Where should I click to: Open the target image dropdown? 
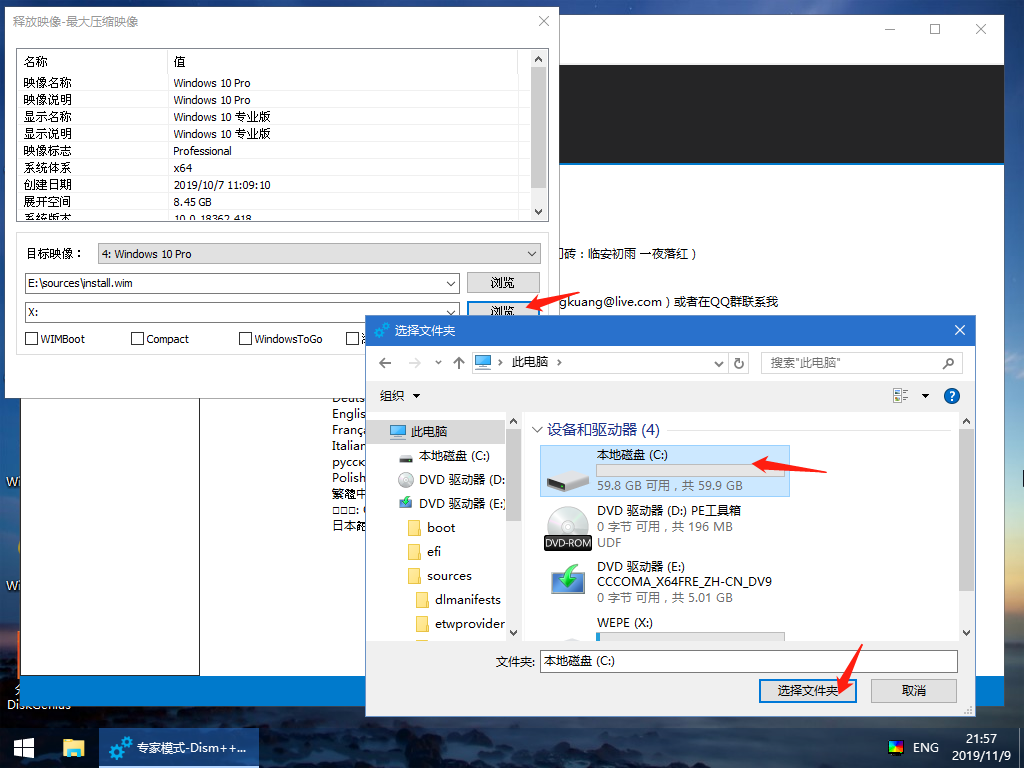(532, 254)
